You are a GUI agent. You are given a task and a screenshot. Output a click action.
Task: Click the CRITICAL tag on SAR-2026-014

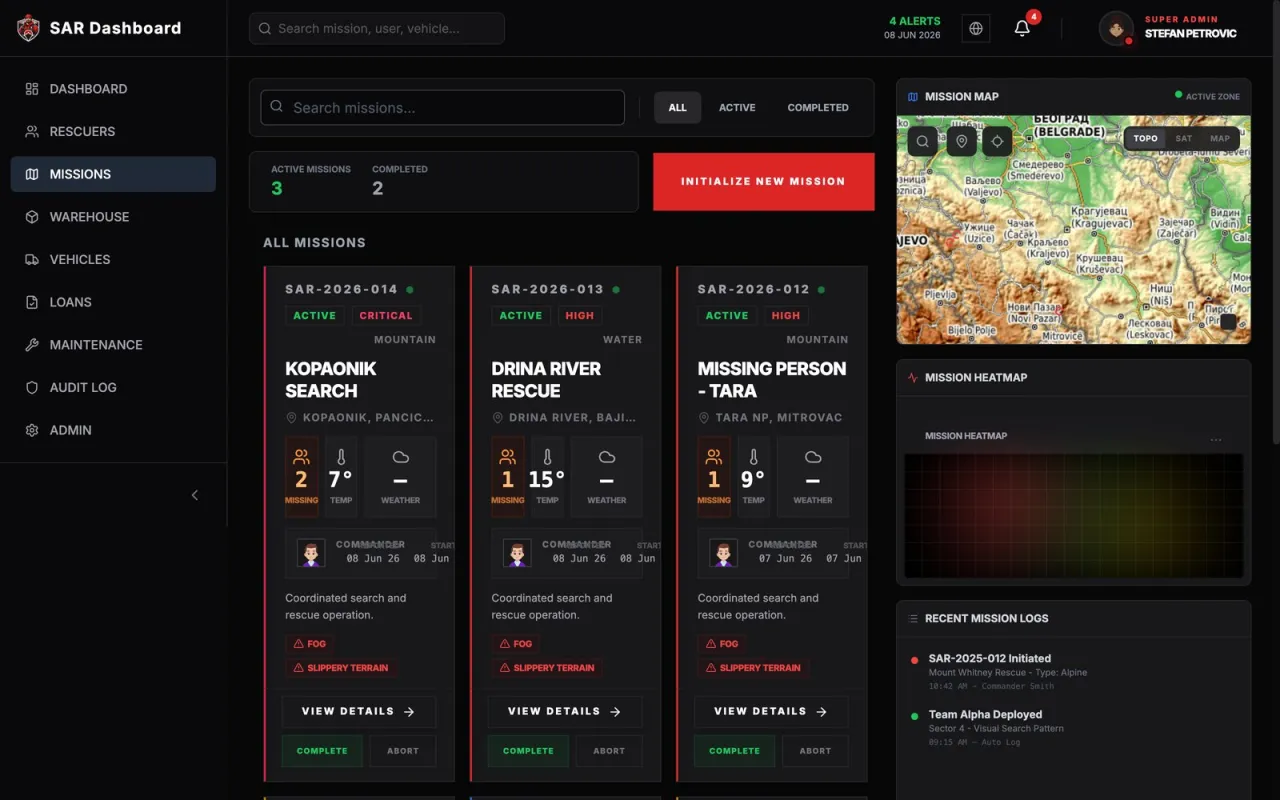[x=386, y=315]
